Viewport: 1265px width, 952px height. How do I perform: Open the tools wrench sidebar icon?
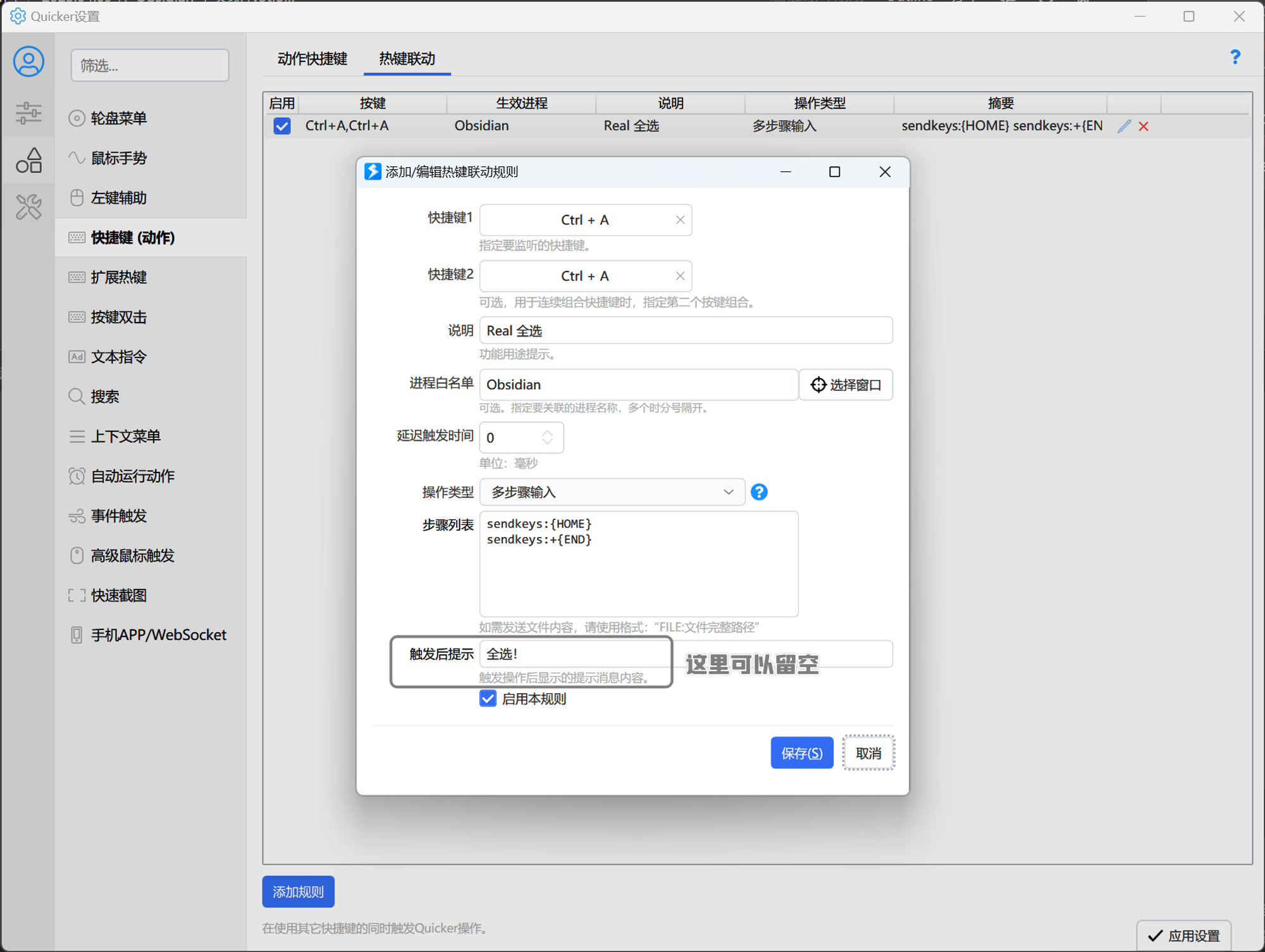tap(28, 207)
